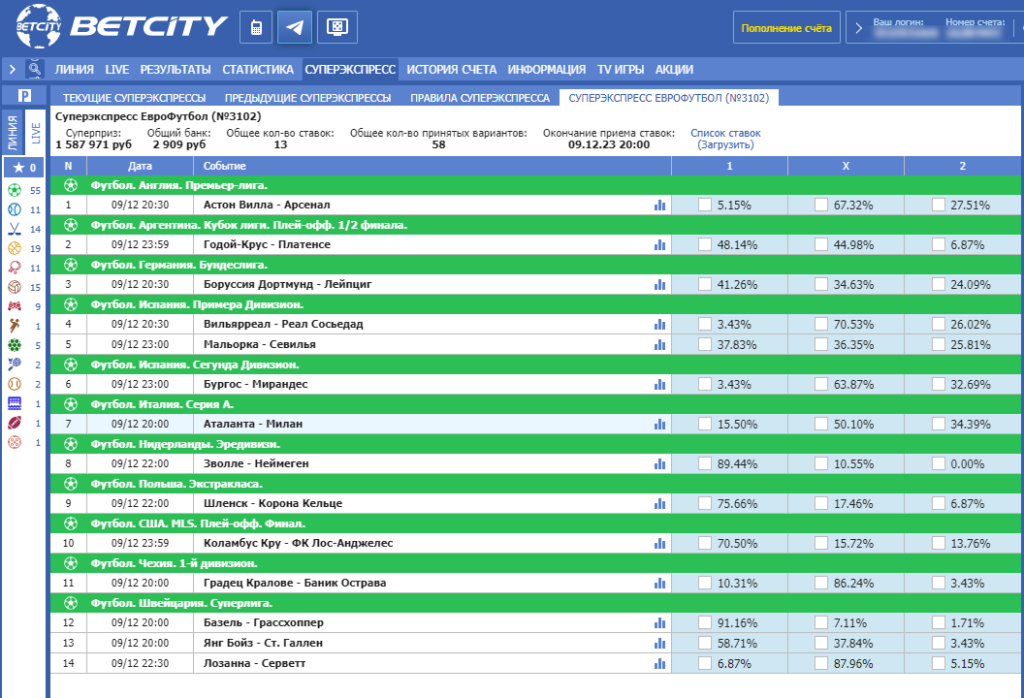Open История счета menu
Viewport: 1024px width, 698px height.
tap(451, 69)
